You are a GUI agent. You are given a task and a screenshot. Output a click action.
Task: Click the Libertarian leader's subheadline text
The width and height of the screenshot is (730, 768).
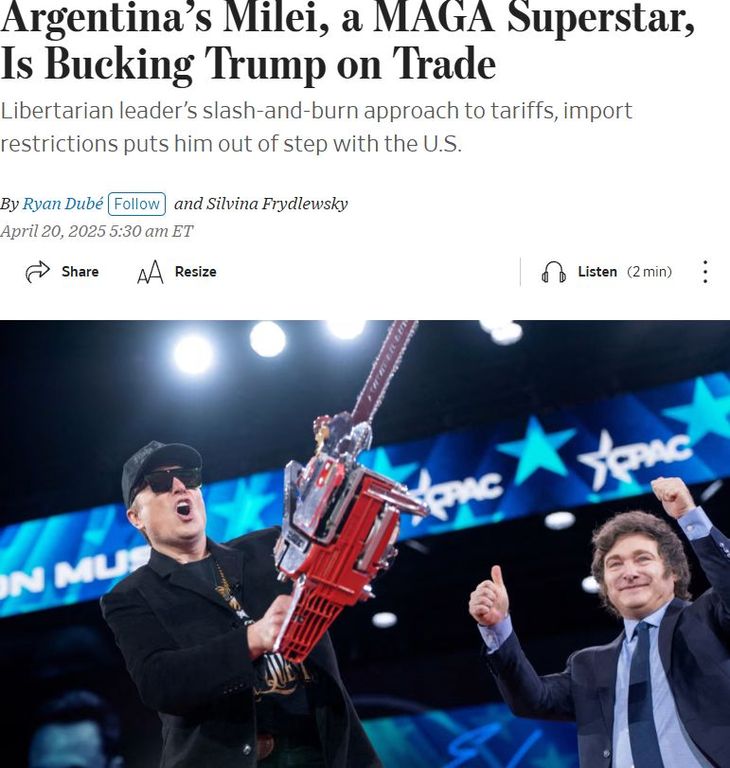(316, 127)
